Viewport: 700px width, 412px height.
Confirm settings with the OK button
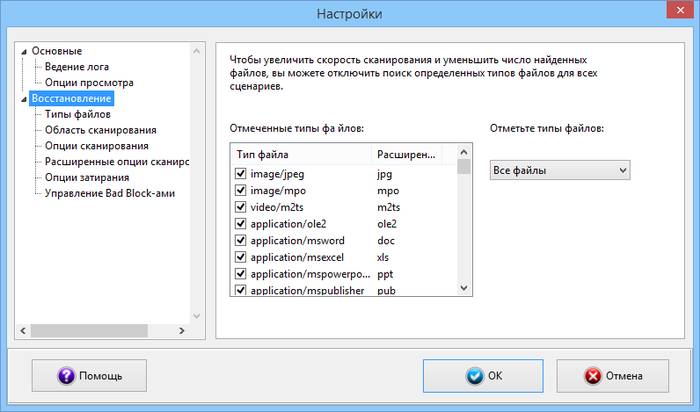(484, 376)
